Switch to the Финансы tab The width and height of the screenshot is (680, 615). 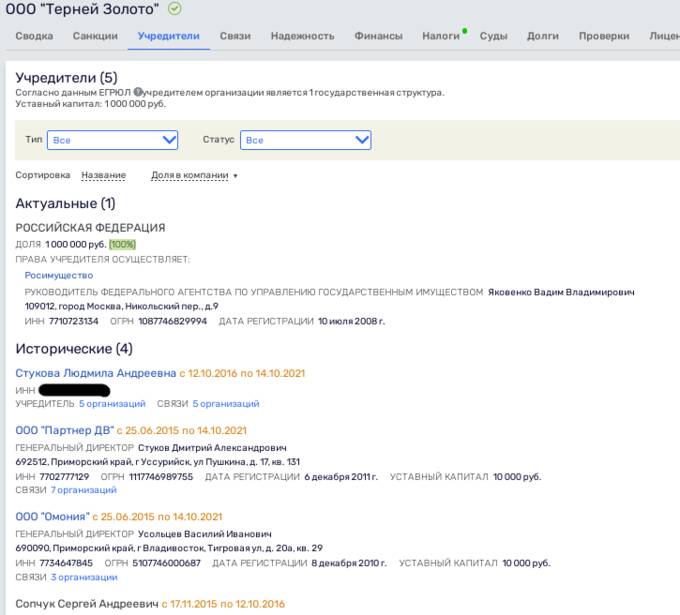click(x=378, y=36)
